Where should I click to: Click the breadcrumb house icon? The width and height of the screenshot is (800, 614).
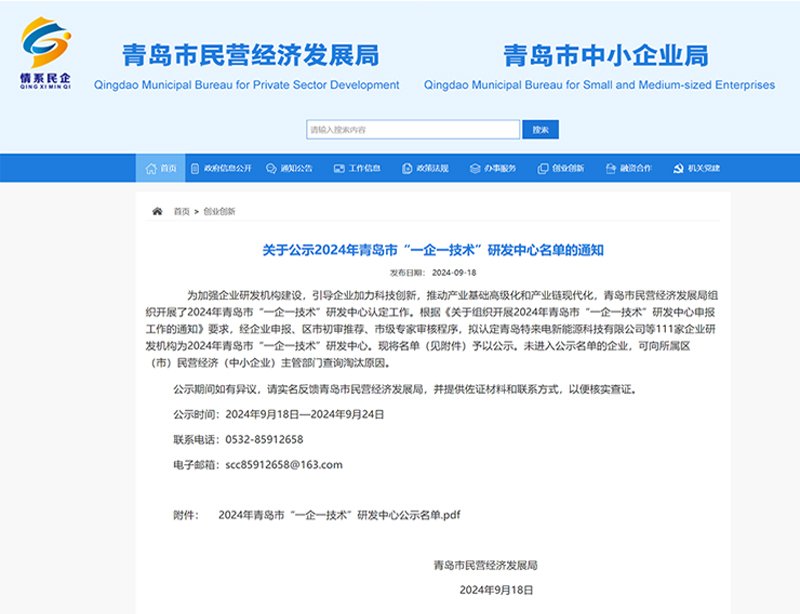click(157, 211)
